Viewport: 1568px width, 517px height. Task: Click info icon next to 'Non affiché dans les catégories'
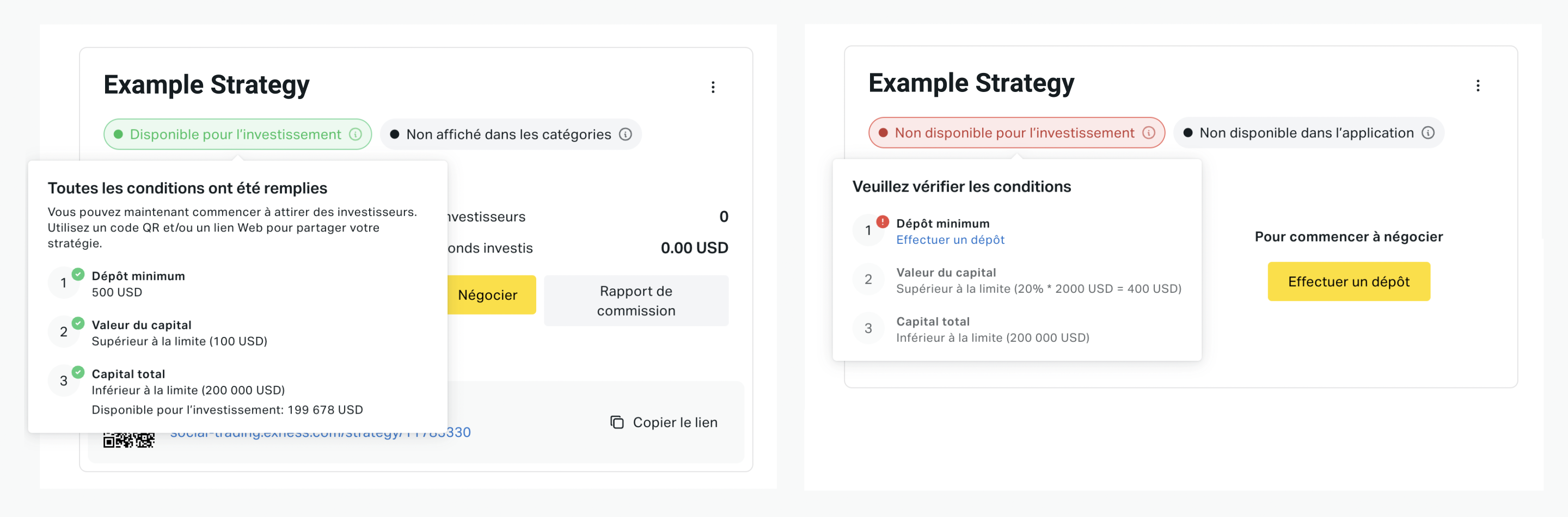[x=625, y=134]
